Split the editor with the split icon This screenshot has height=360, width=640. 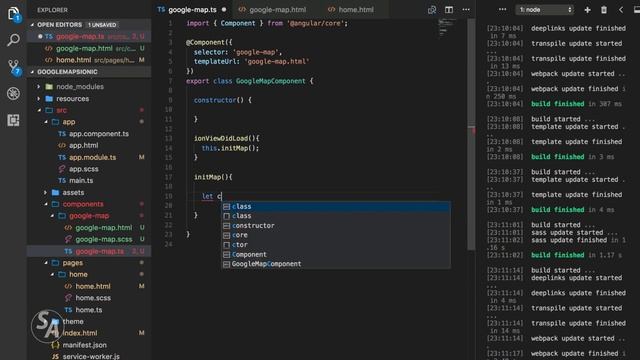[449, 10]
